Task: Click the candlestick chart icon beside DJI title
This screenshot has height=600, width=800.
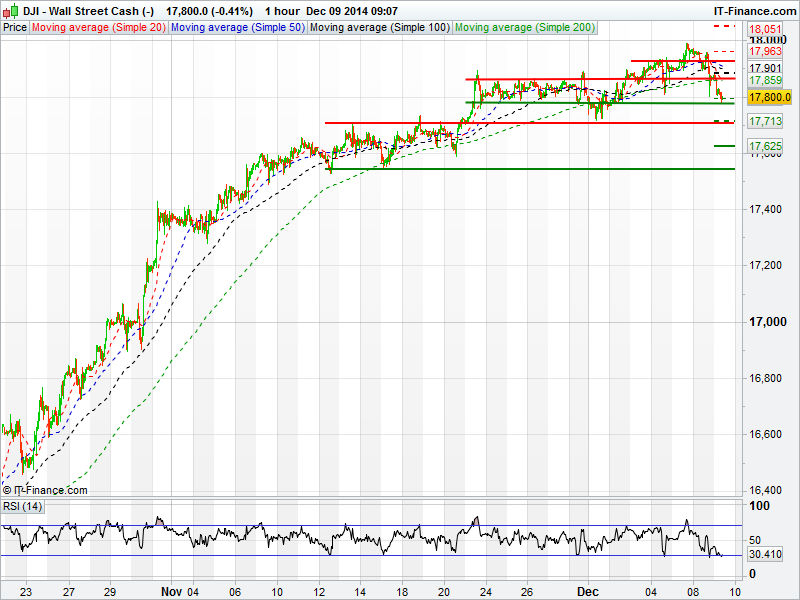Action: pyautogui.click(x=12, y=11)
